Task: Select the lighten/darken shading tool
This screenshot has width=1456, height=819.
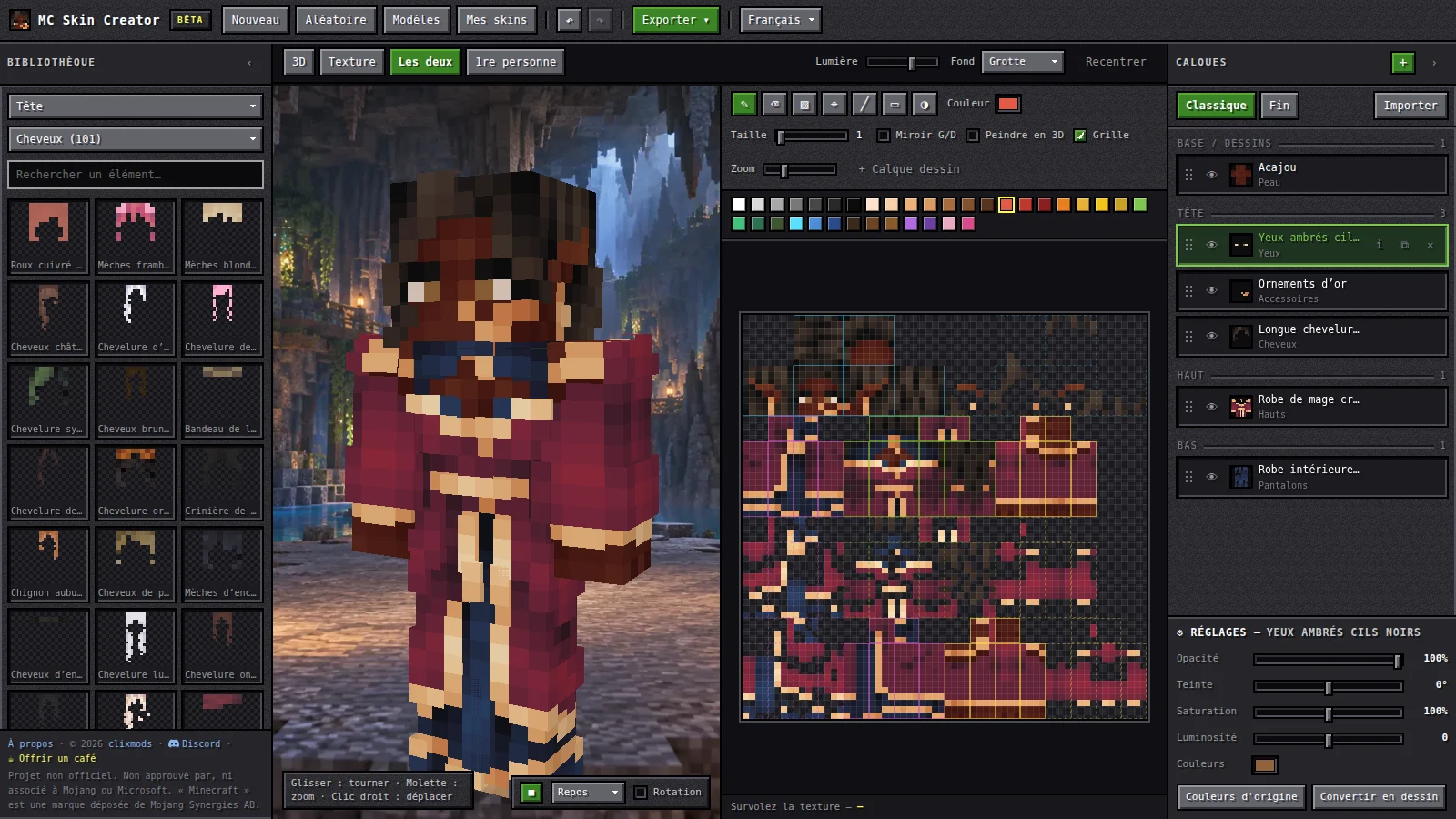Action: [925, 105]
